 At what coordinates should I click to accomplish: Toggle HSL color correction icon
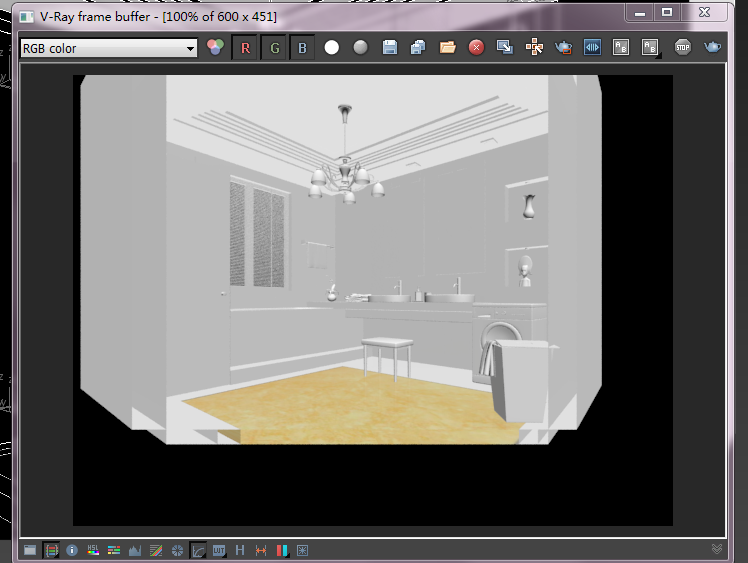click(93, 550)
